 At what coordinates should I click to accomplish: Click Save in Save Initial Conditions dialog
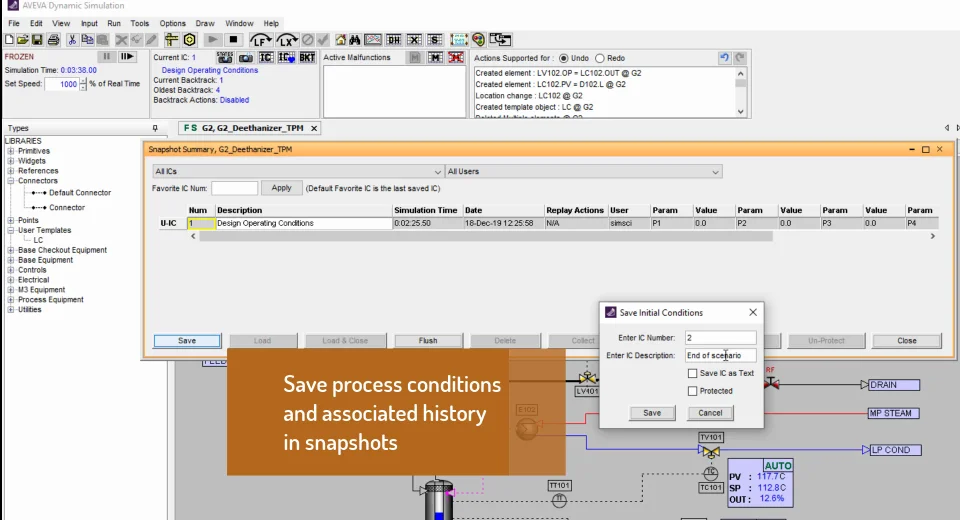coord(652,413)
